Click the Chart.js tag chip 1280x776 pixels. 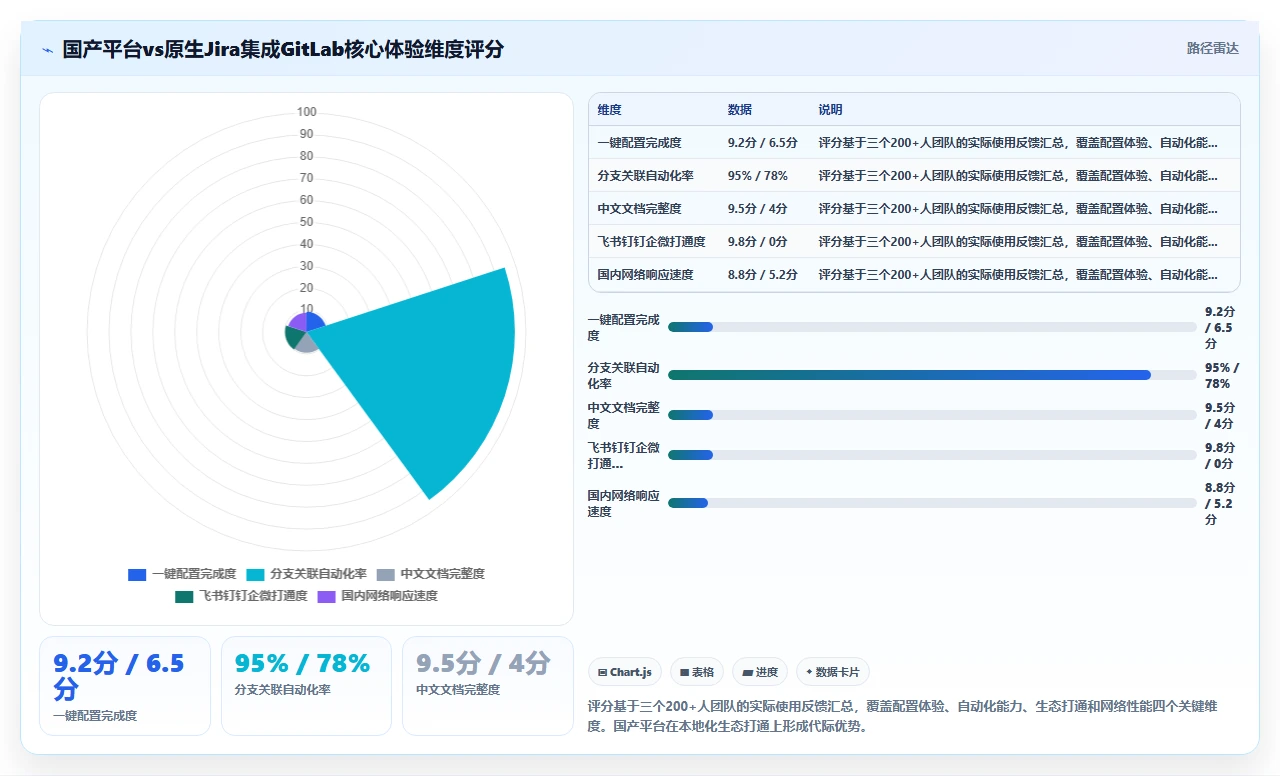tap(625, 672)
